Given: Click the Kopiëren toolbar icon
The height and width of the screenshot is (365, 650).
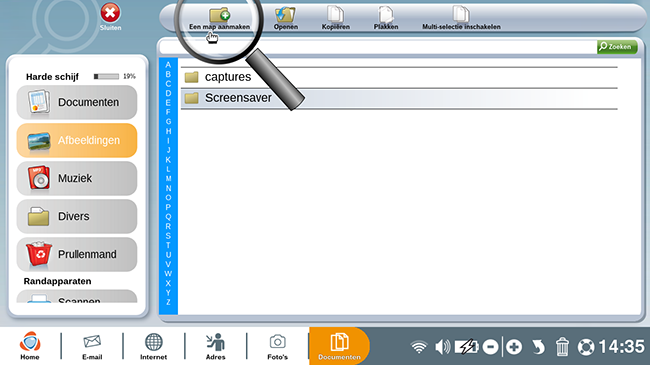Looking at the screenshot, I should [335, 14].
